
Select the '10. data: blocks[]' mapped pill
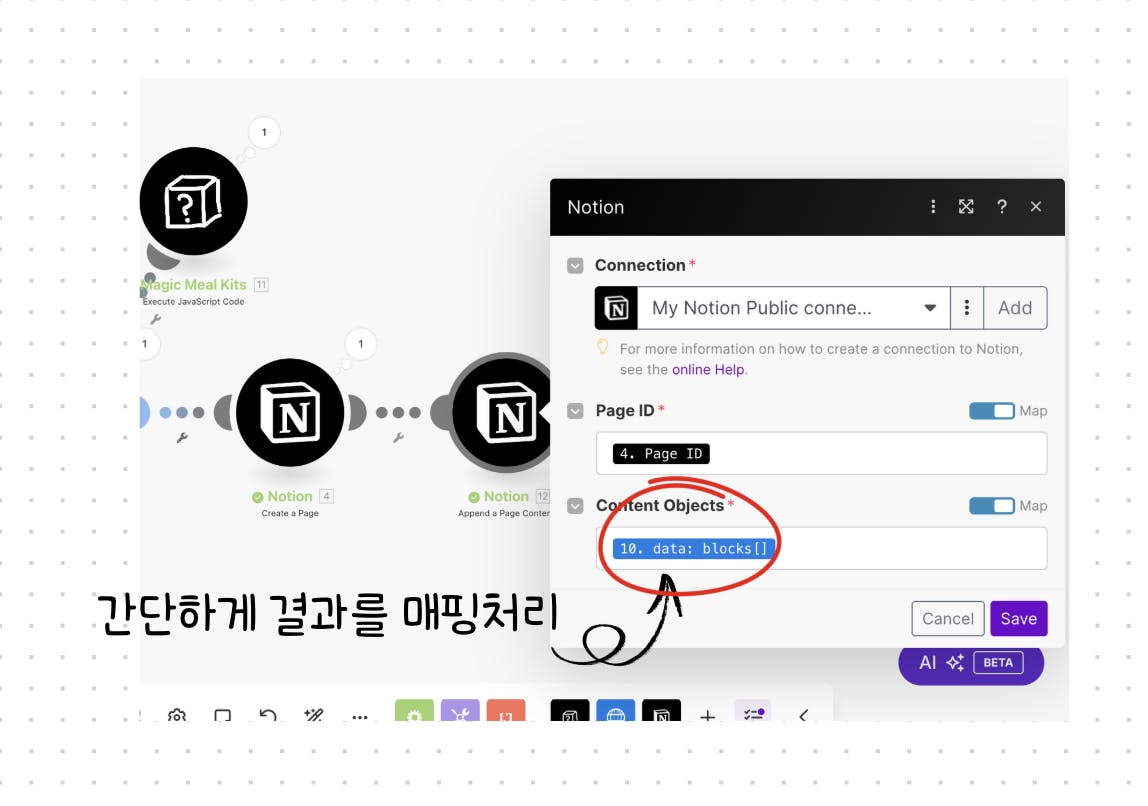(693, 548)
